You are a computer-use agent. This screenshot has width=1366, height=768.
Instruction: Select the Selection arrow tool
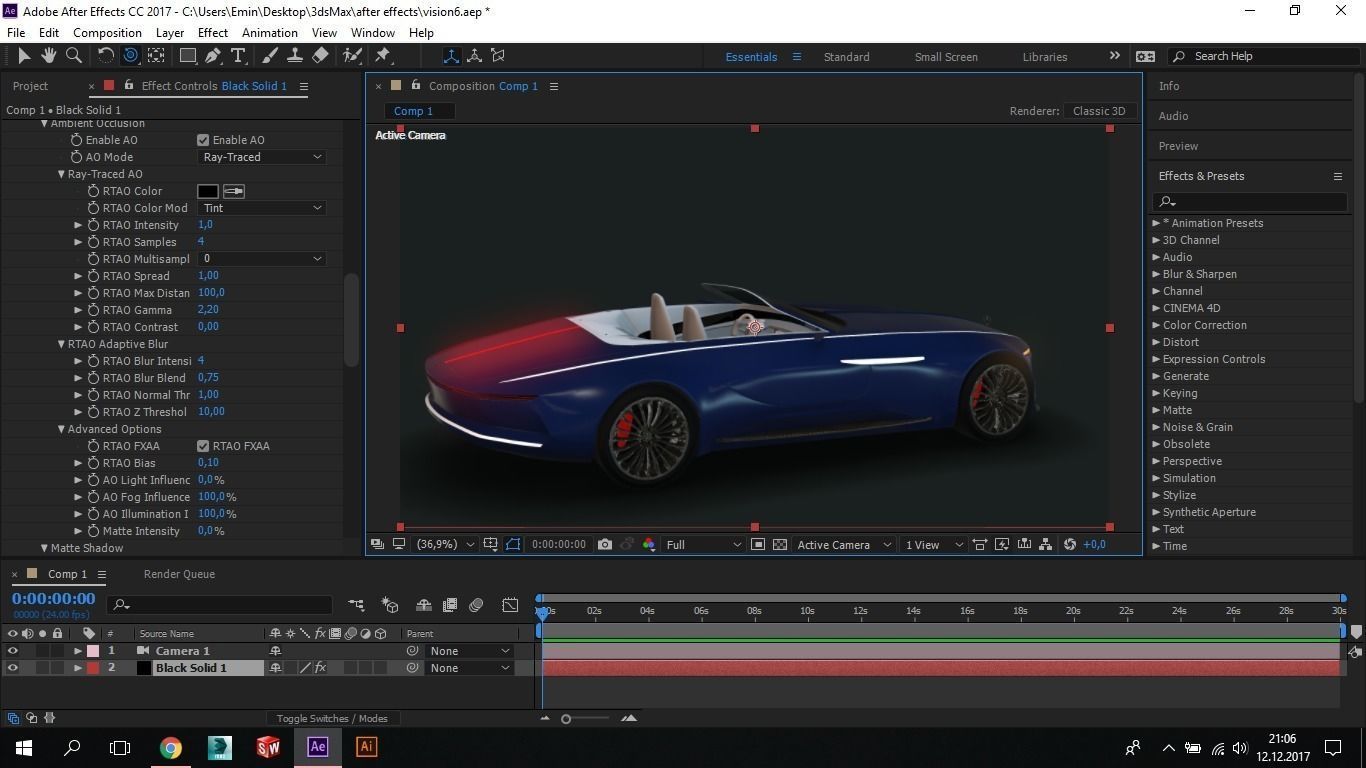24,56
